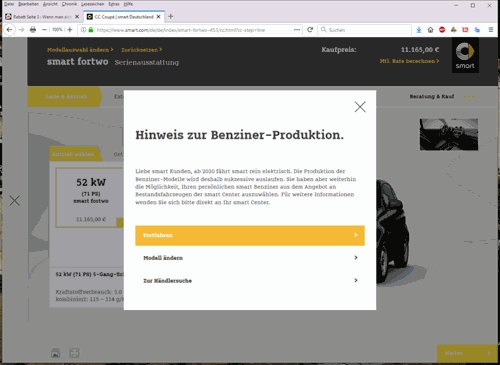The width and height of the screenshot is (500, 365).
Task: Click the Suchen search field
Action: tap(365, 30)
